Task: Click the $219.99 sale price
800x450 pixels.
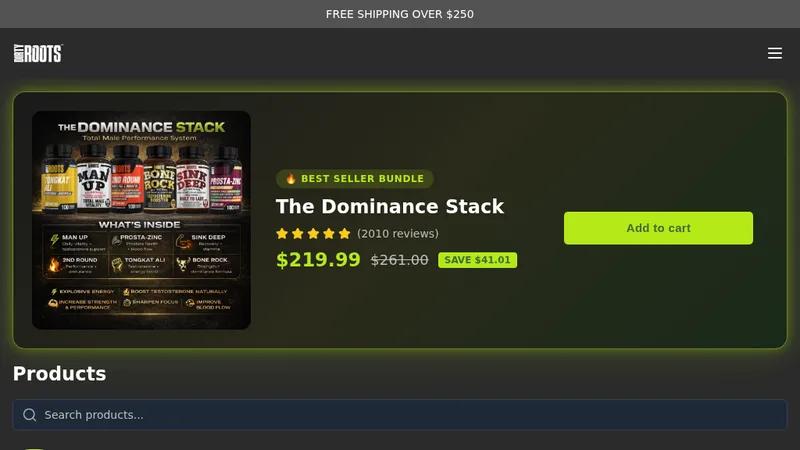Action: [318, 260]
